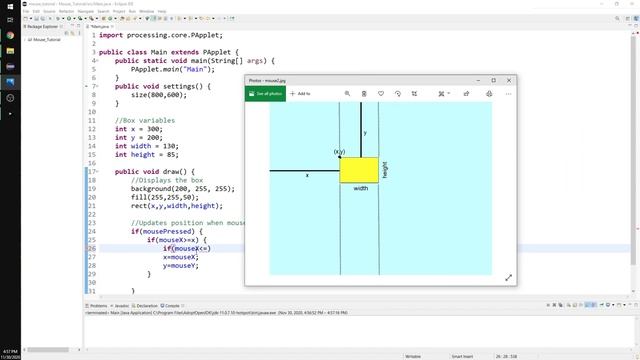
Task: Collapse the draw method fold on line 17
Action: [97, 172]
